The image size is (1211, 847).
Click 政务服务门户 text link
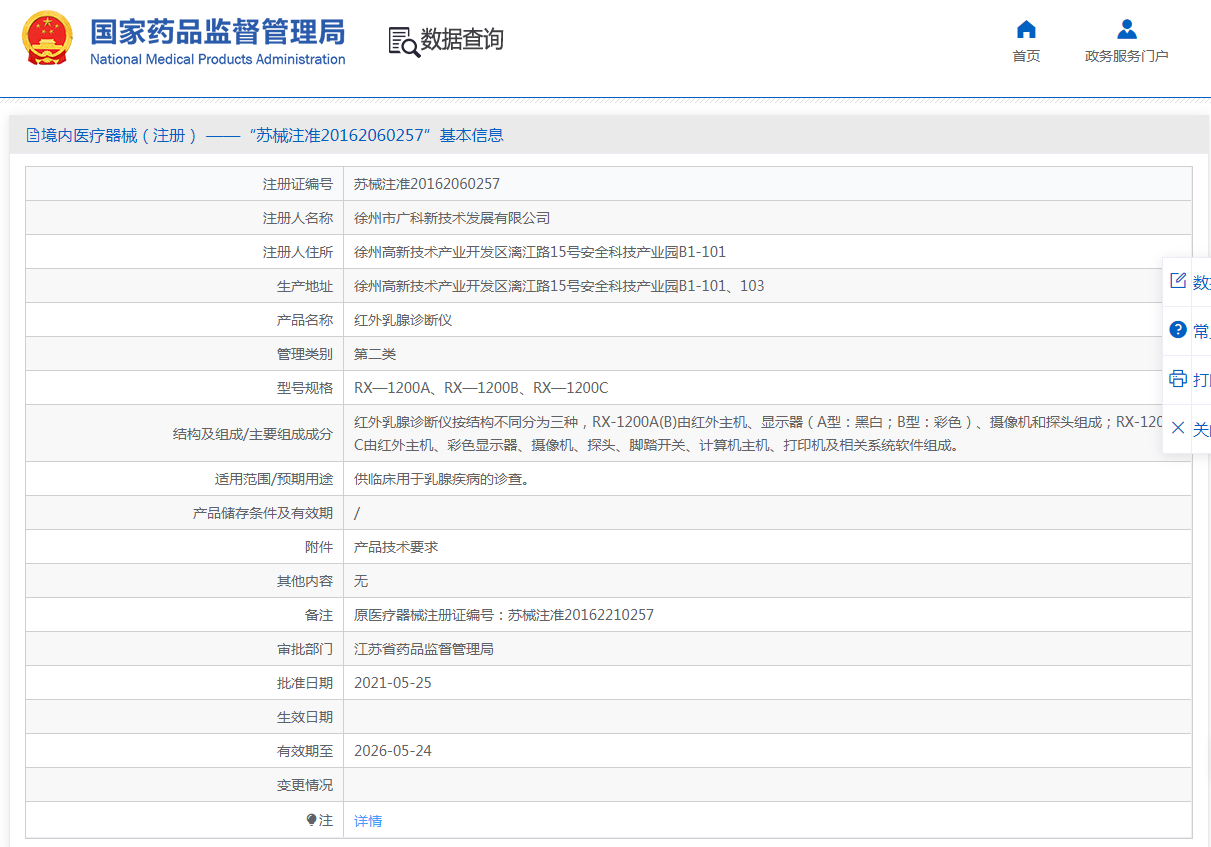coord(1127,56)
